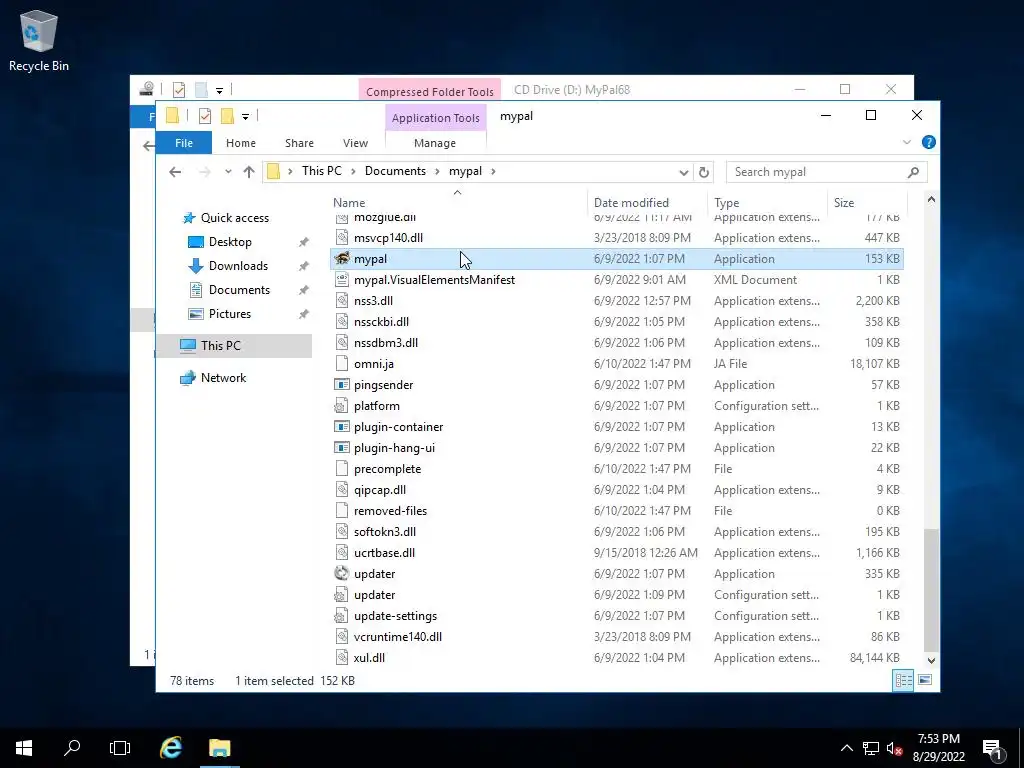This screenshot has height=768, width=1024.
Task: Open Desktop in navigation pane
Action: [230, 242]
